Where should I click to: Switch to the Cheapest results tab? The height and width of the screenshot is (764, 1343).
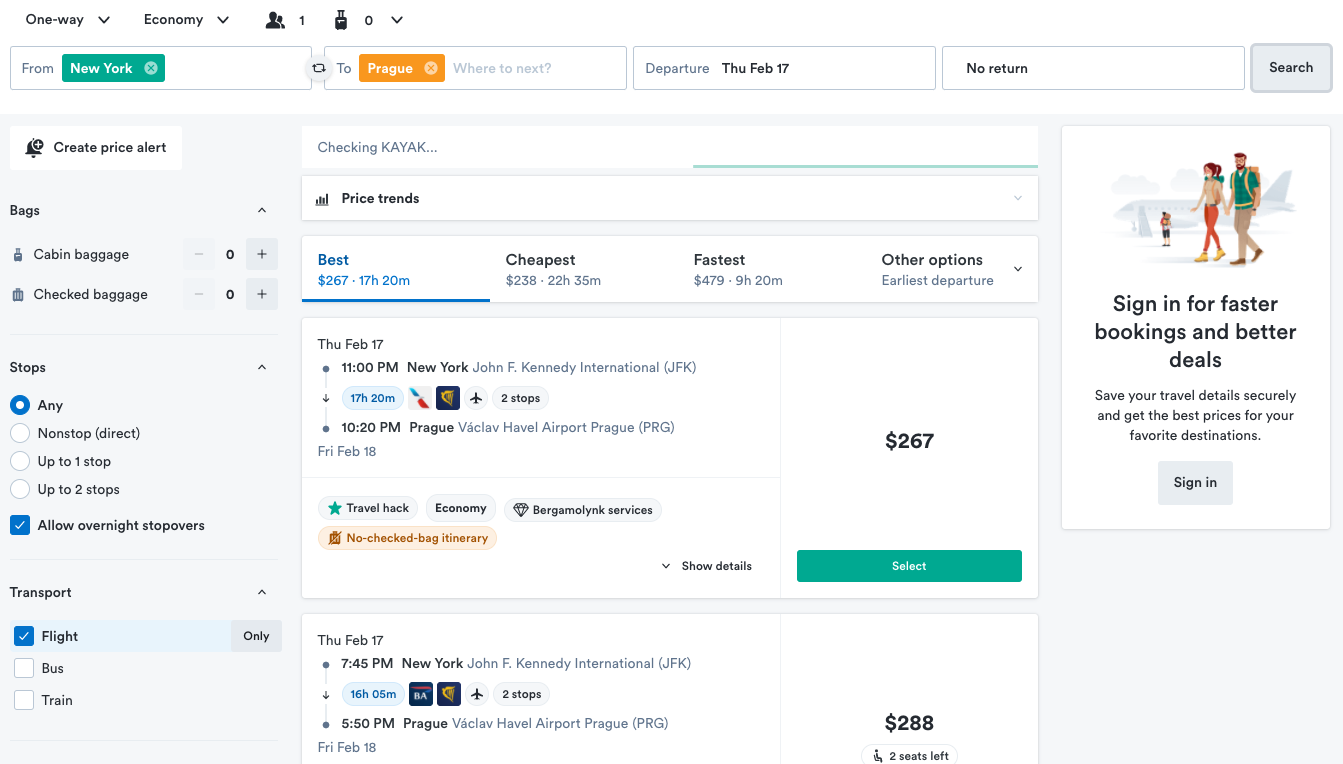[540, 268]
